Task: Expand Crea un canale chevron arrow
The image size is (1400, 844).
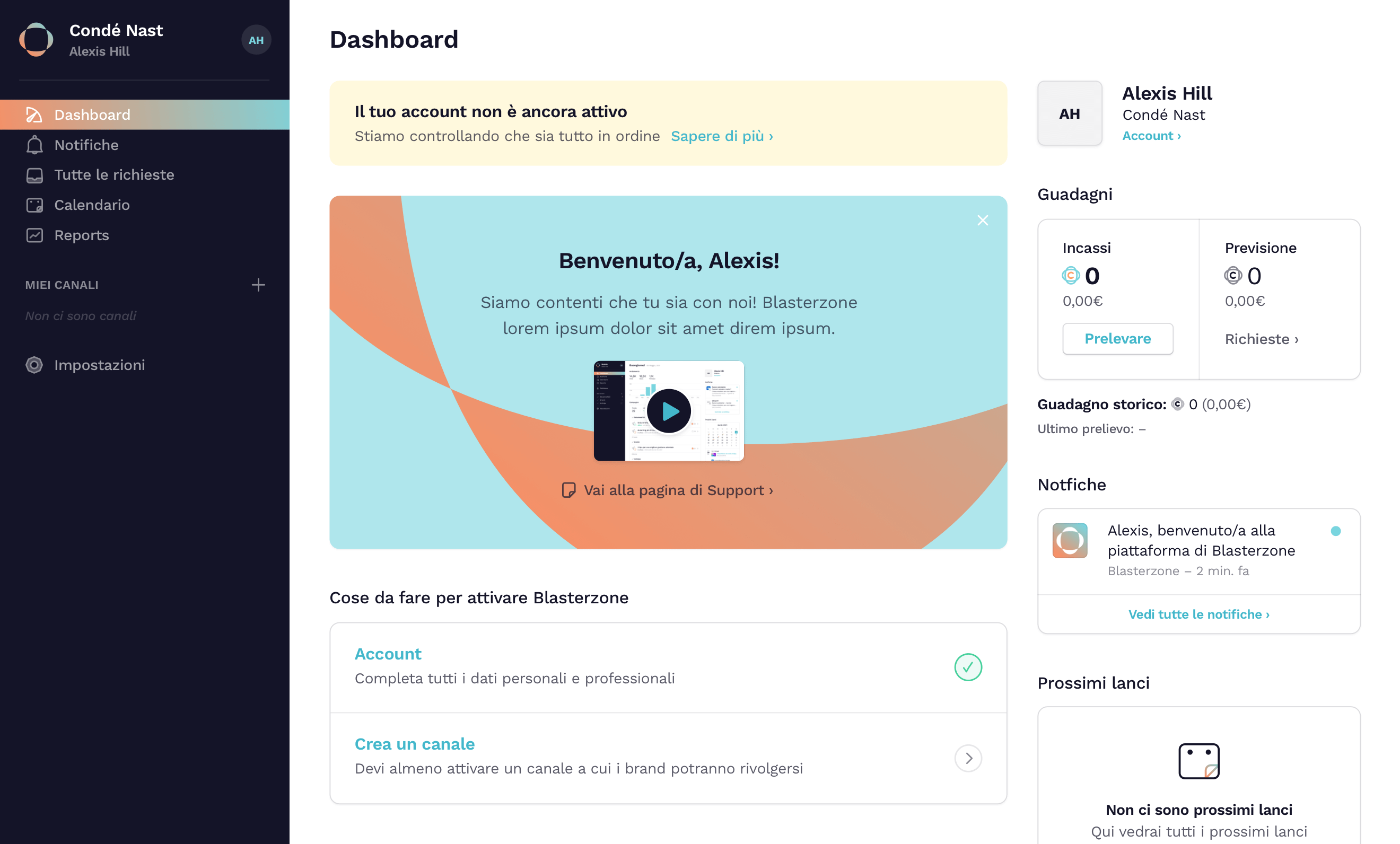Action: [968, 758]
